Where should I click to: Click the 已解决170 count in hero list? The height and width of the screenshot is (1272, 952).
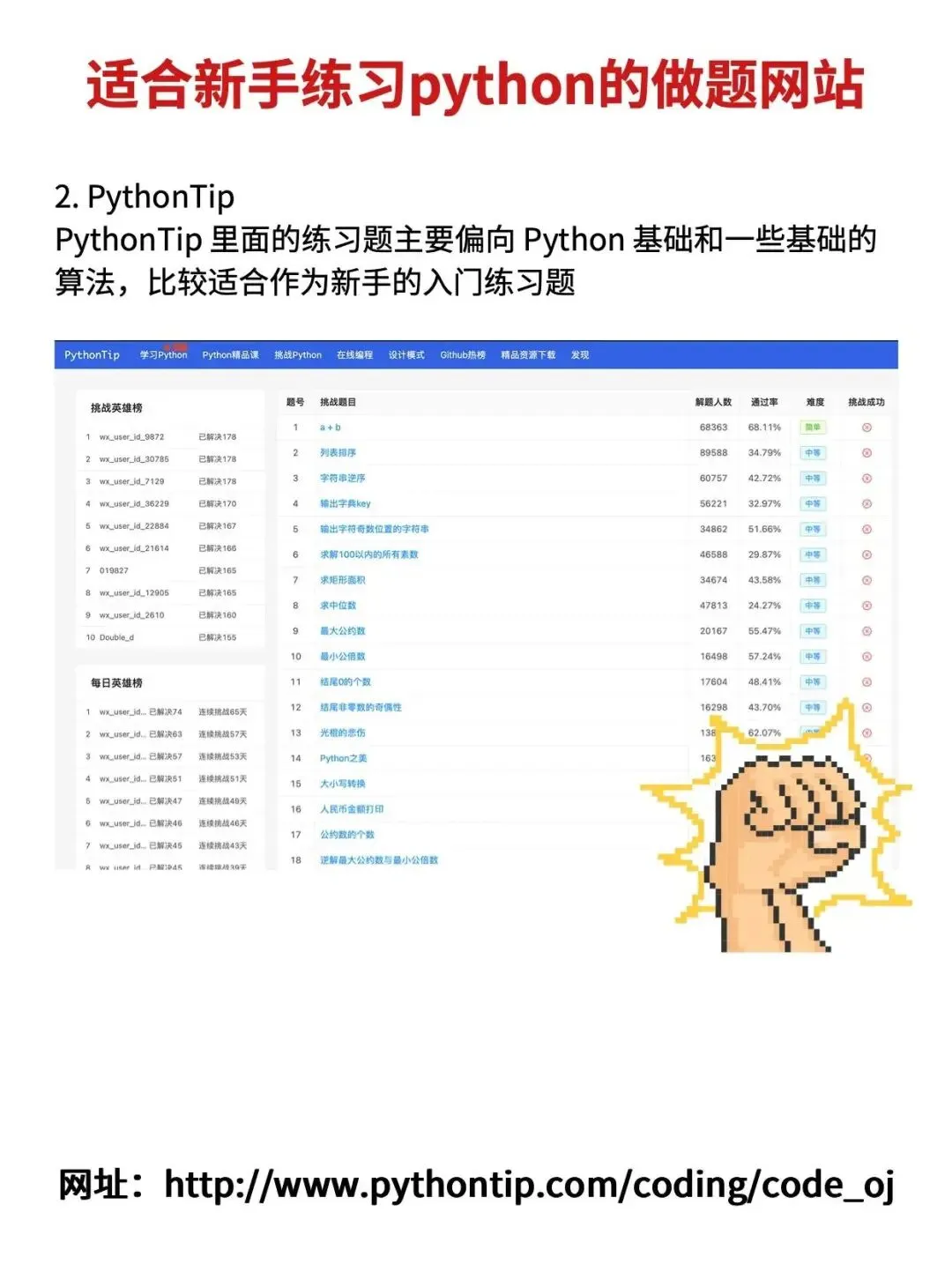click(217, 504)
